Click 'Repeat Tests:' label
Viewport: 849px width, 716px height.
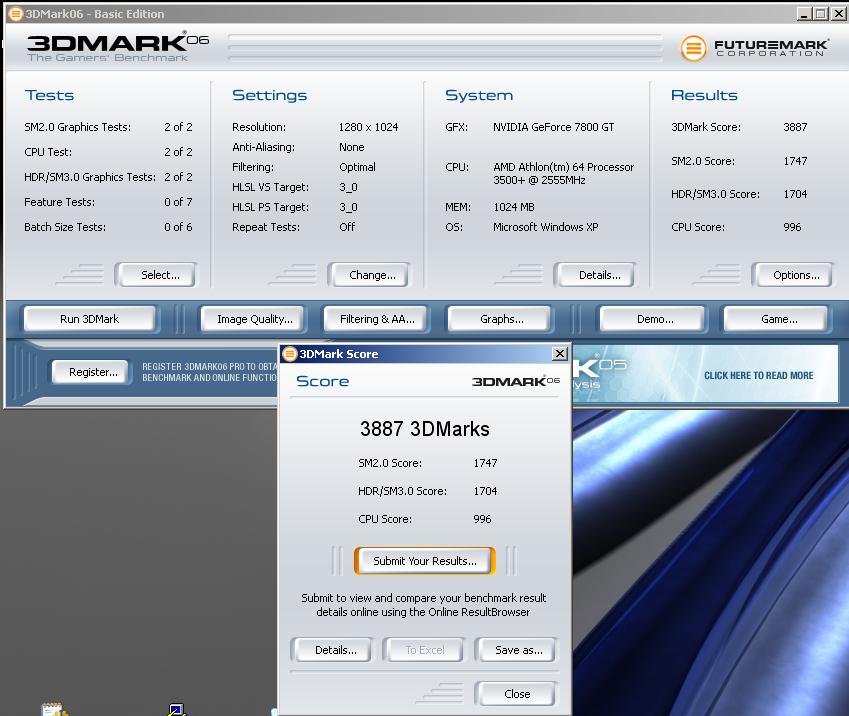[265, 227]
